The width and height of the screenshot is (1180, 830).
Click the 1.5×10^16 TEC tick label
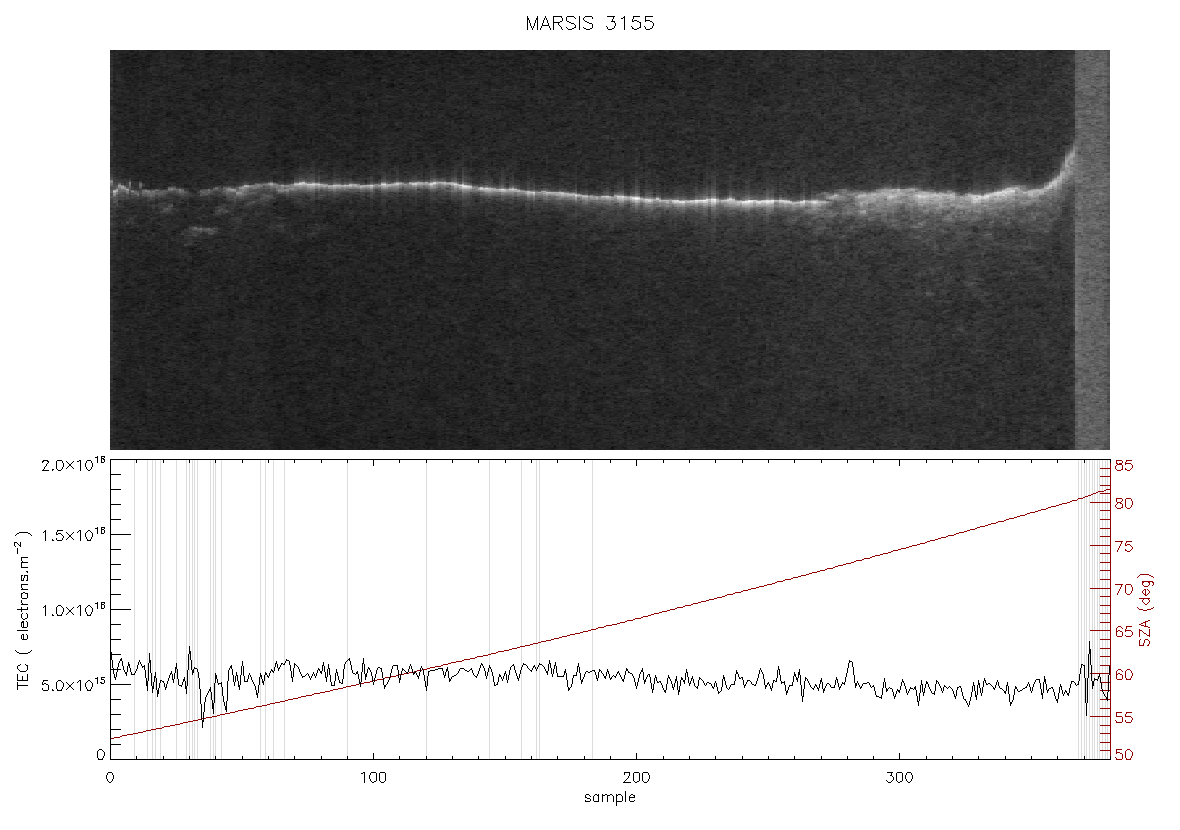coord(74,535)
